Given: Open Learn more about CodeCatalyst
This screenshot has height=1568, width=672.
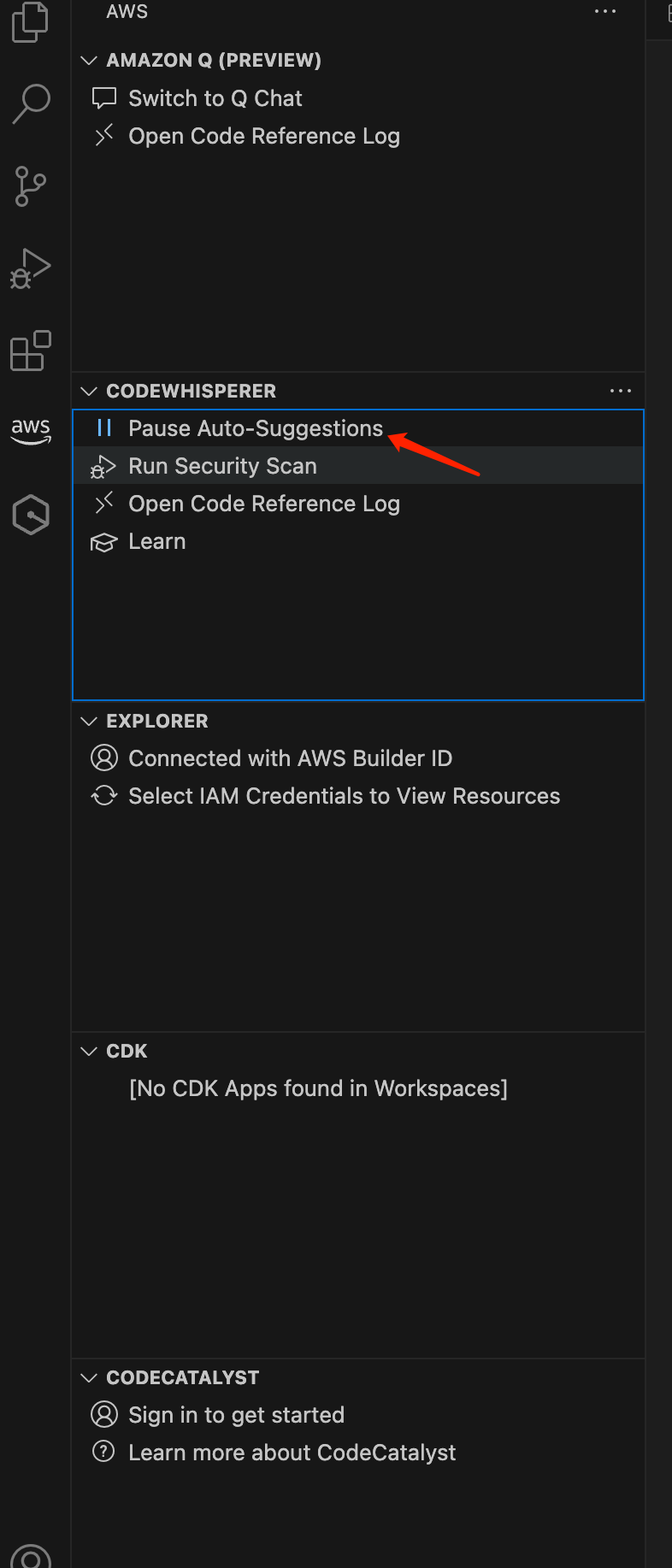Looking at the screenshot, I should click(x=292, y=1453).
